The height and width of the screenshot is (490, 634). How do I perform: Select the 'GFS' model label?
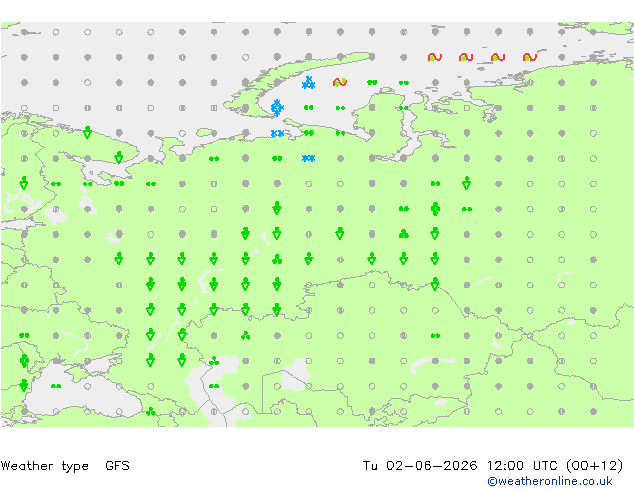117,466
